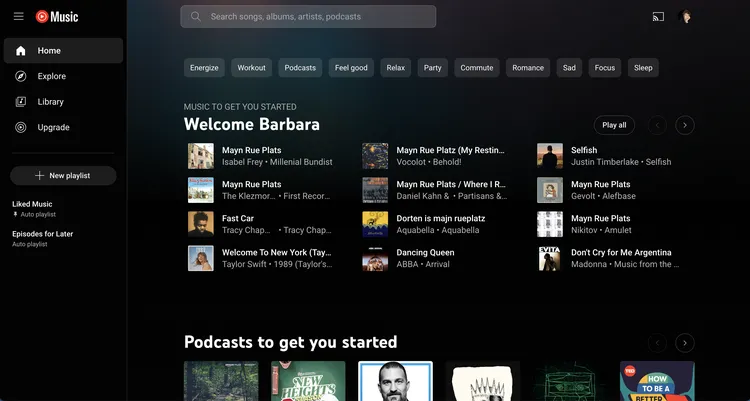Viewport: 750px width, 401px height.
Task: Open the Cast to device icon
Action: tap(658, 17)
